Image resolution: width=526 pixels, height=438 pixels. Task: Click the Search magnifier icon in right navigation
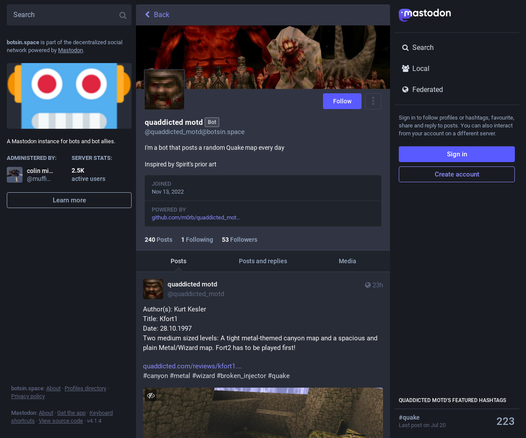tap(405, 48)
